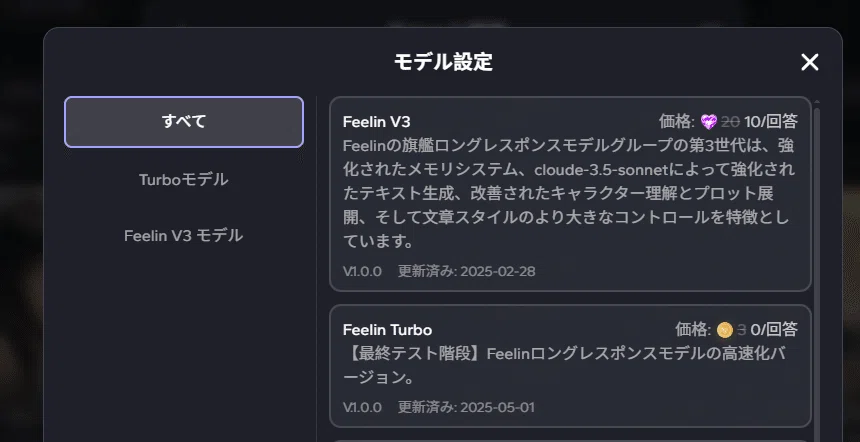Click the 0/回答 price of Feelin Turbo
Viewport: 860px width, 442px height.
click(x=774, y=330)
